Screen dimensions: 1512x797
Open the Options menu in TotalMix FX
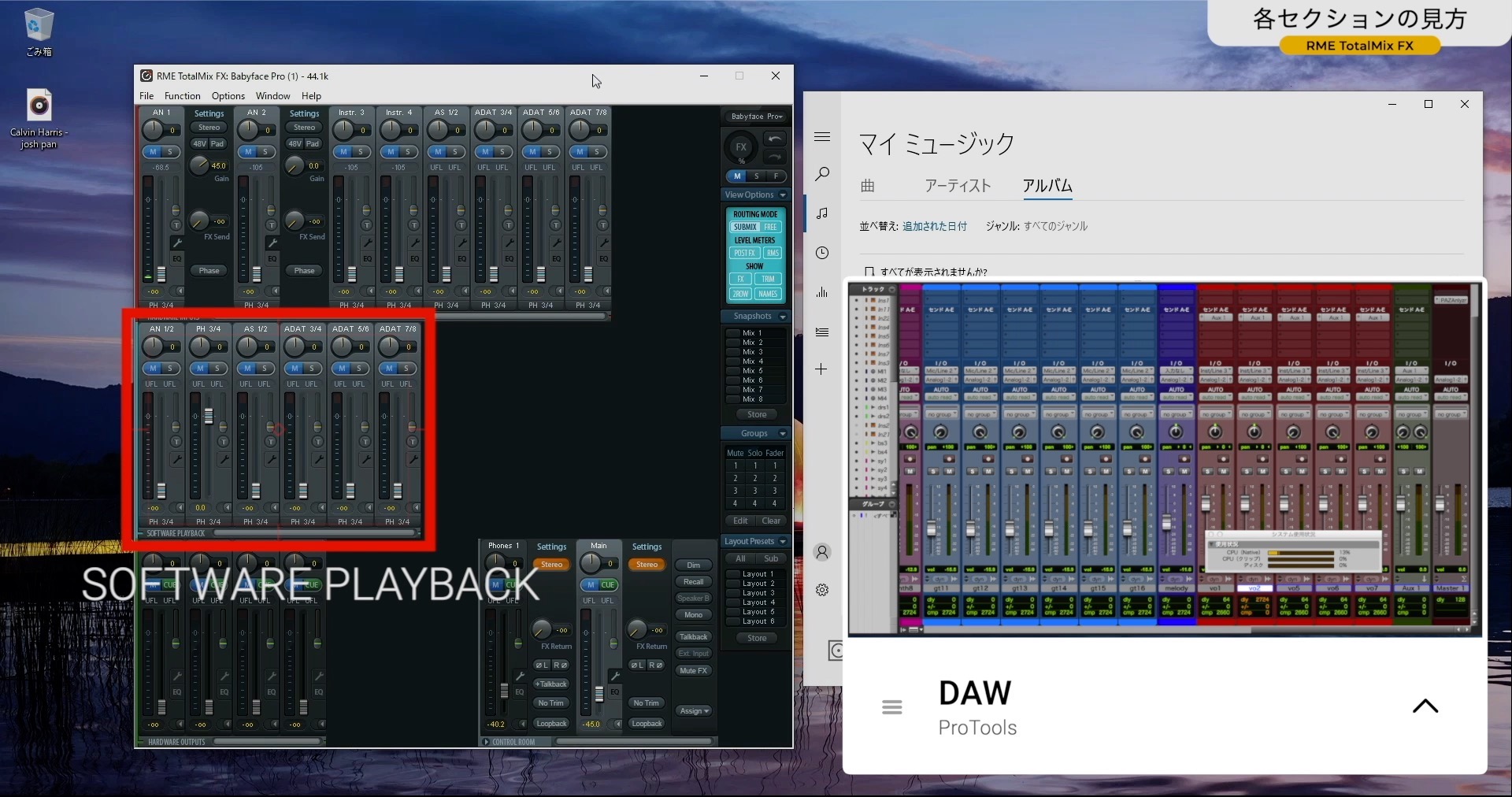[x=228, y=95]
